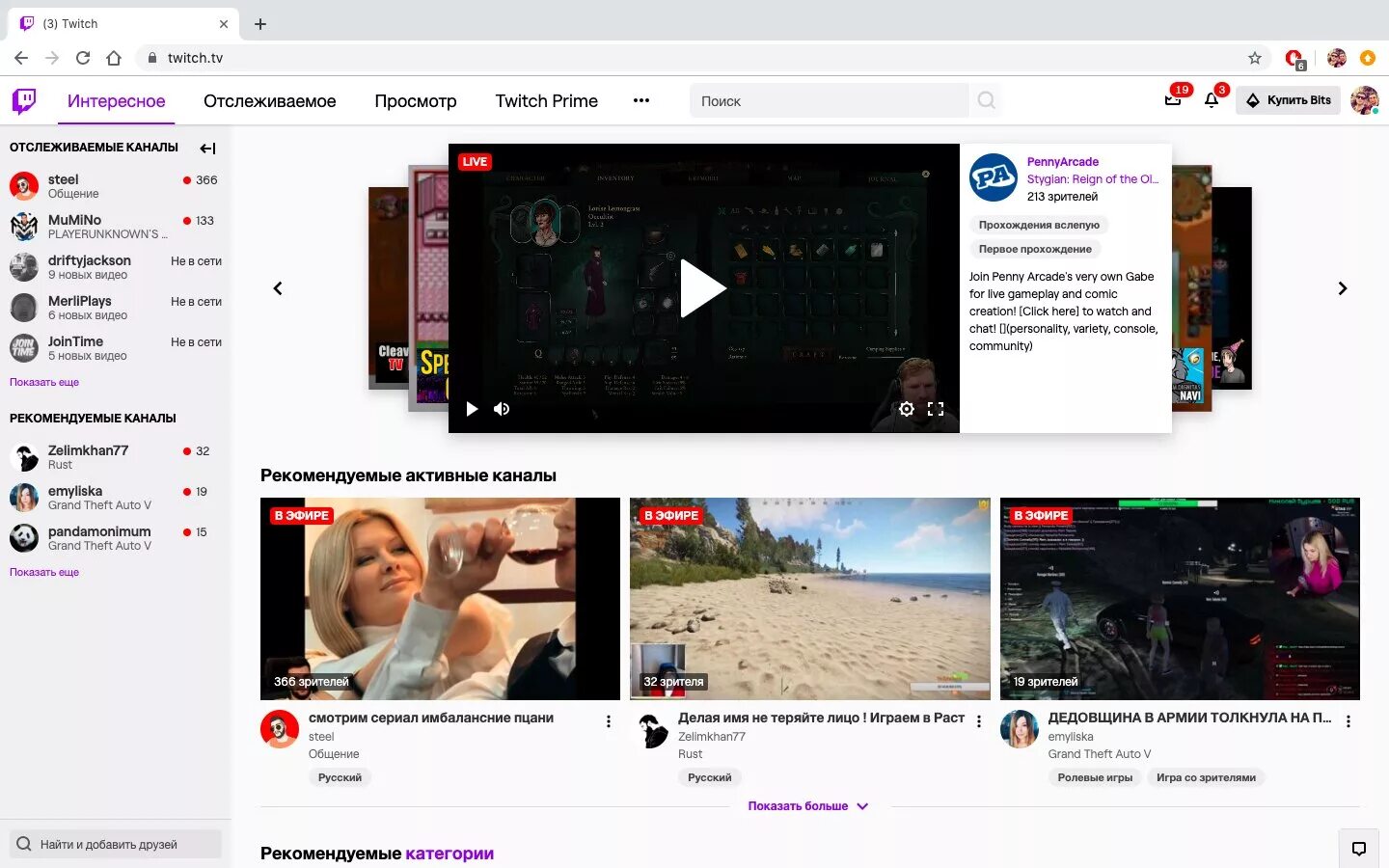Click the Twitch logo home icon

tap(24, 100)
